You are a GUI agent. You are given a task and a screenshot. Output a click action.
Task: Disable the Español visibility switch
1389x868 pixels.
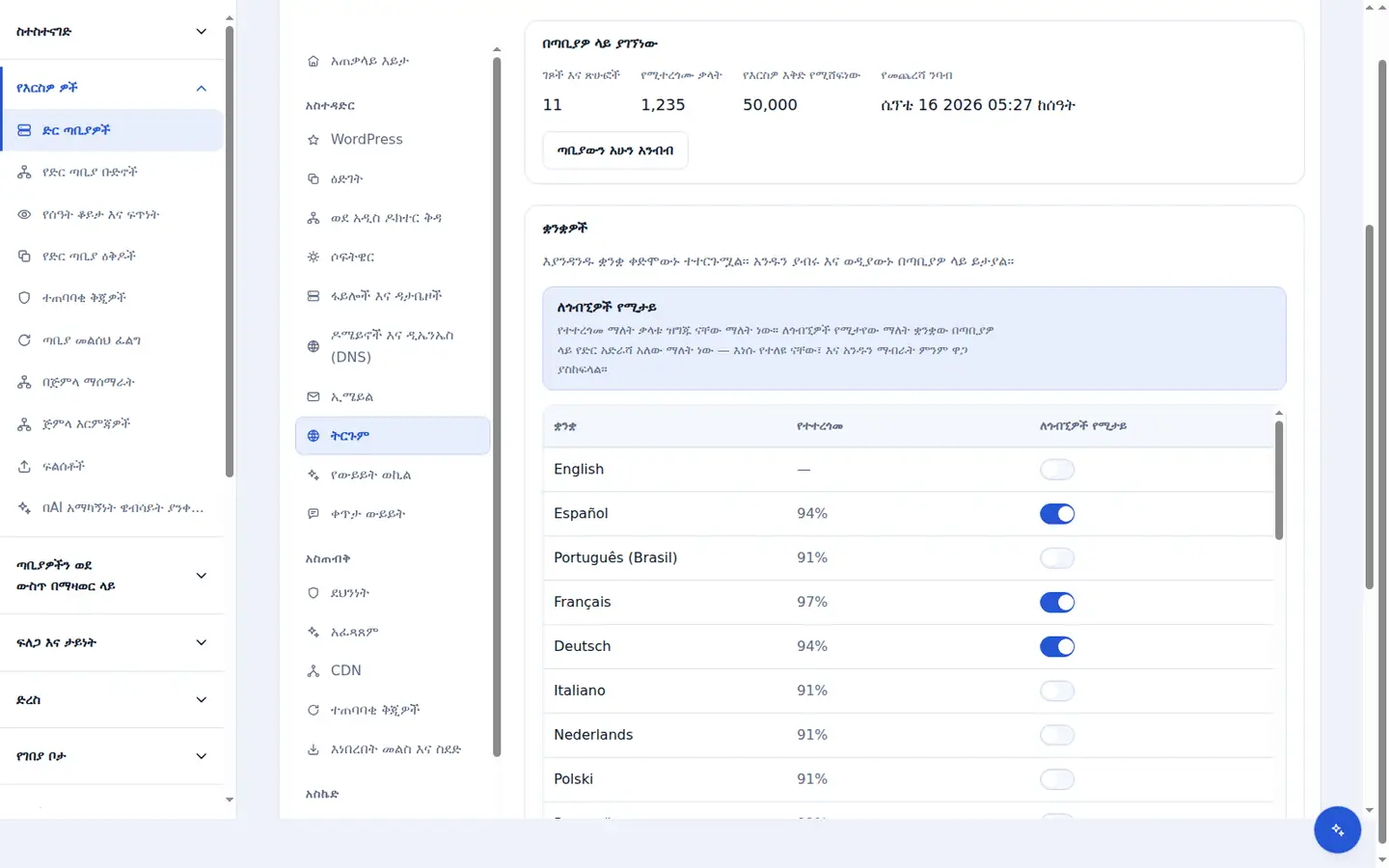(1057, 514)
